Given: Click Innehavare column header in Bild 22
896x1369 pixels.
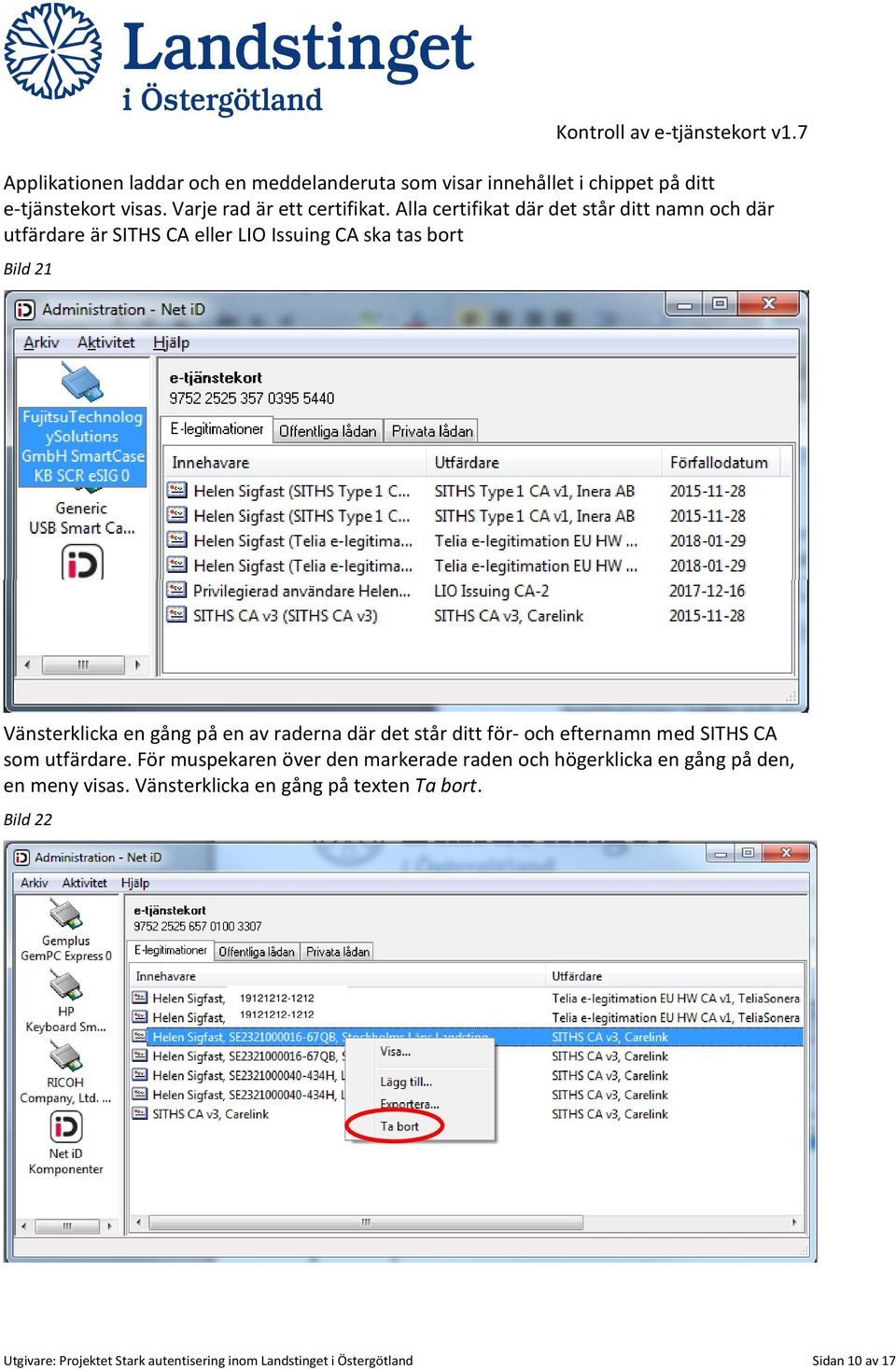Looking at the screenshot, I should pyautogui.click(x=336, y=976).
